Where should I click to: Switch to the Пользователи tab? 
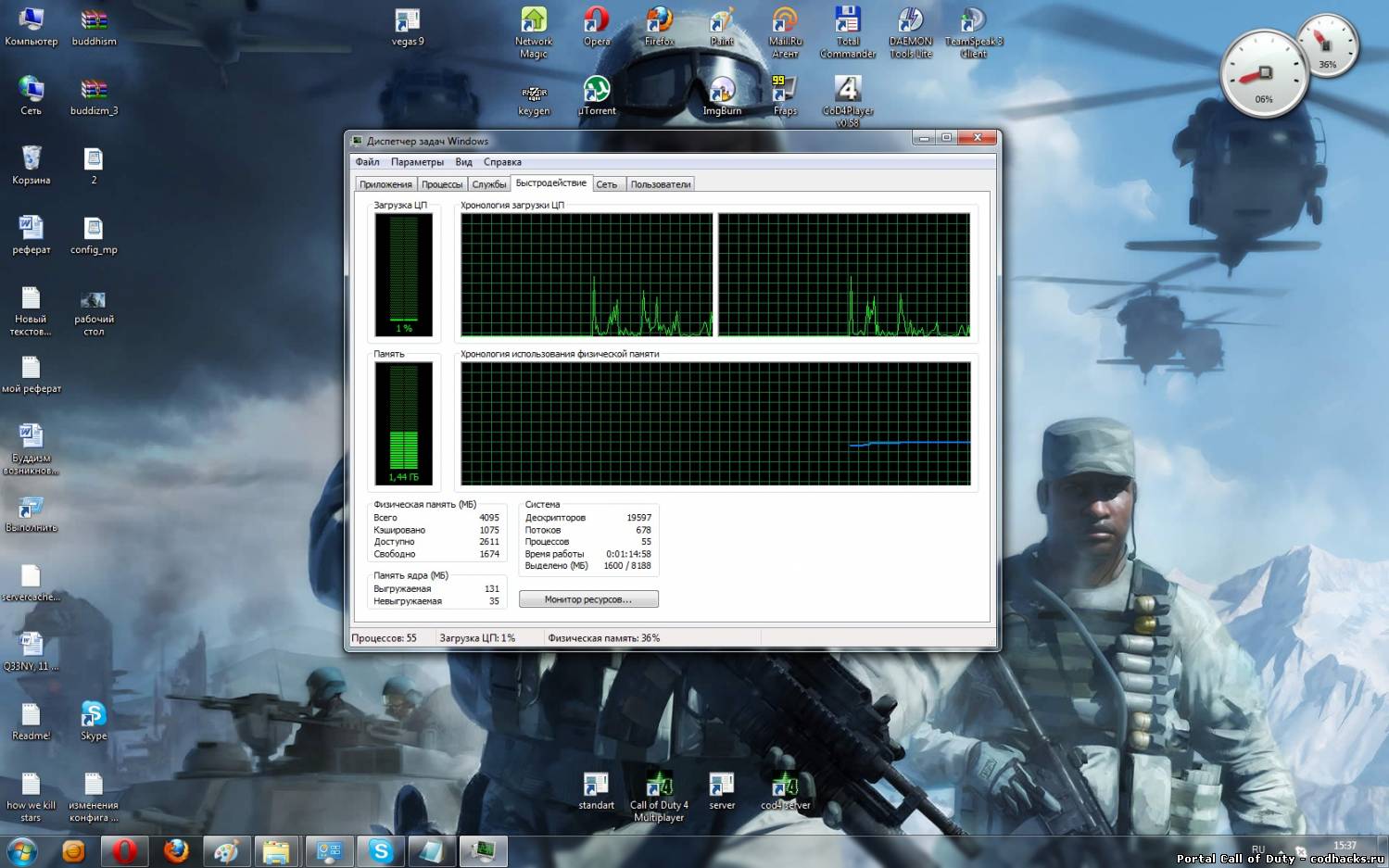click(x=661, y=184)
